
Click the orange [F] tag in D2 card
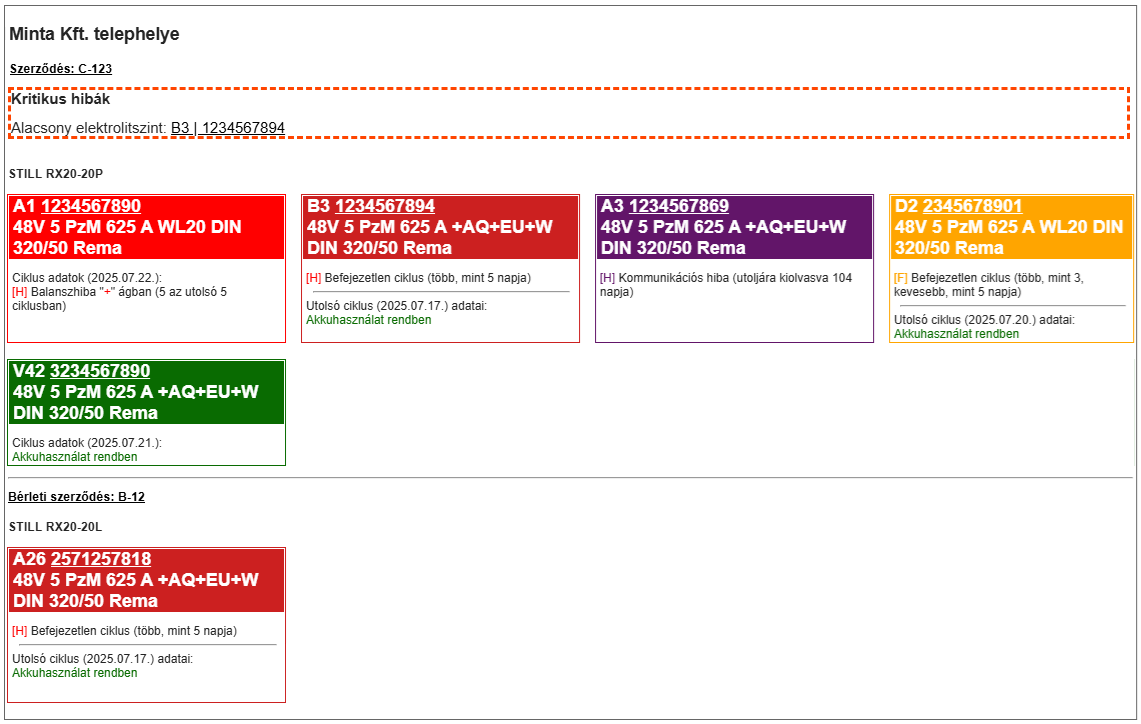tap(901, 277)
